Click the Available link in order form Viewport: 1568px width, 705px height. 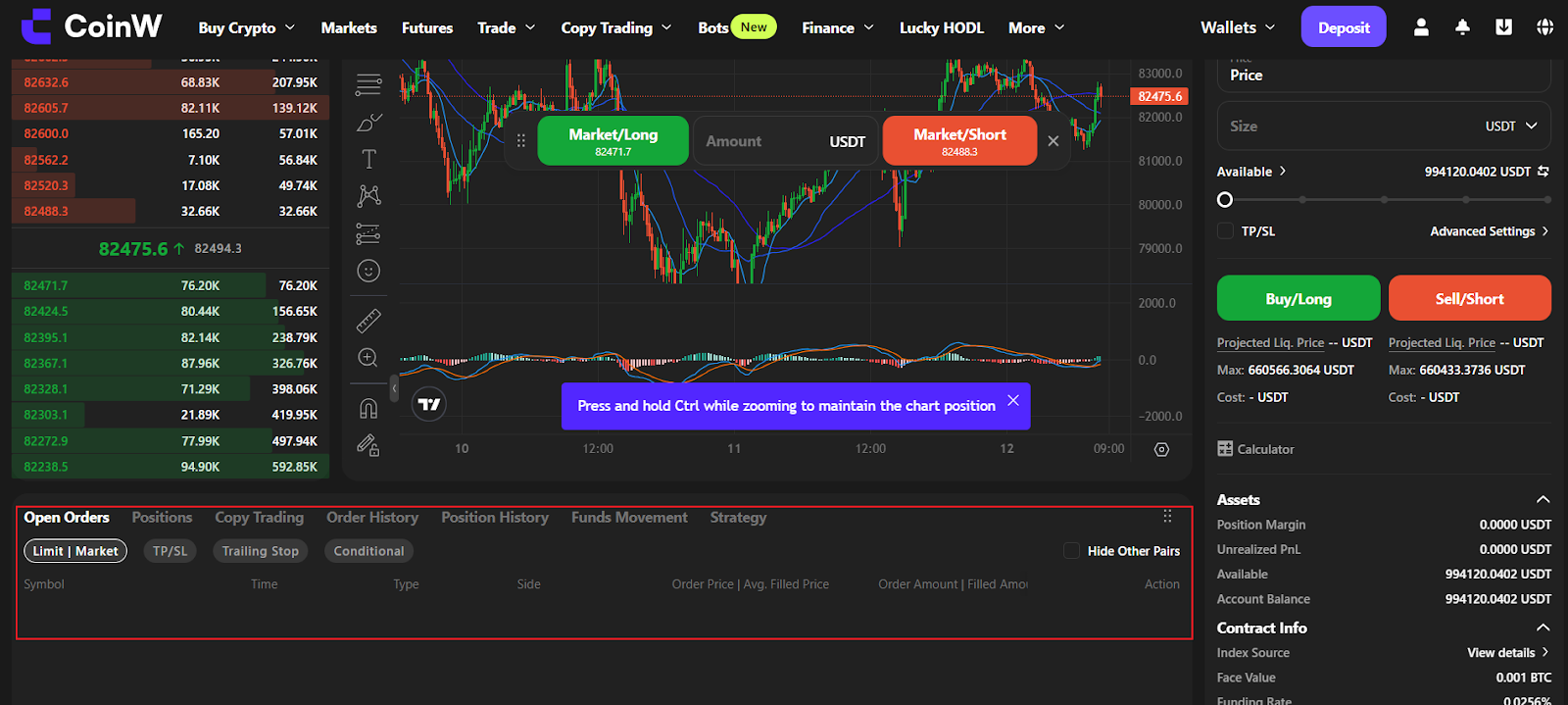(1251, 172)
